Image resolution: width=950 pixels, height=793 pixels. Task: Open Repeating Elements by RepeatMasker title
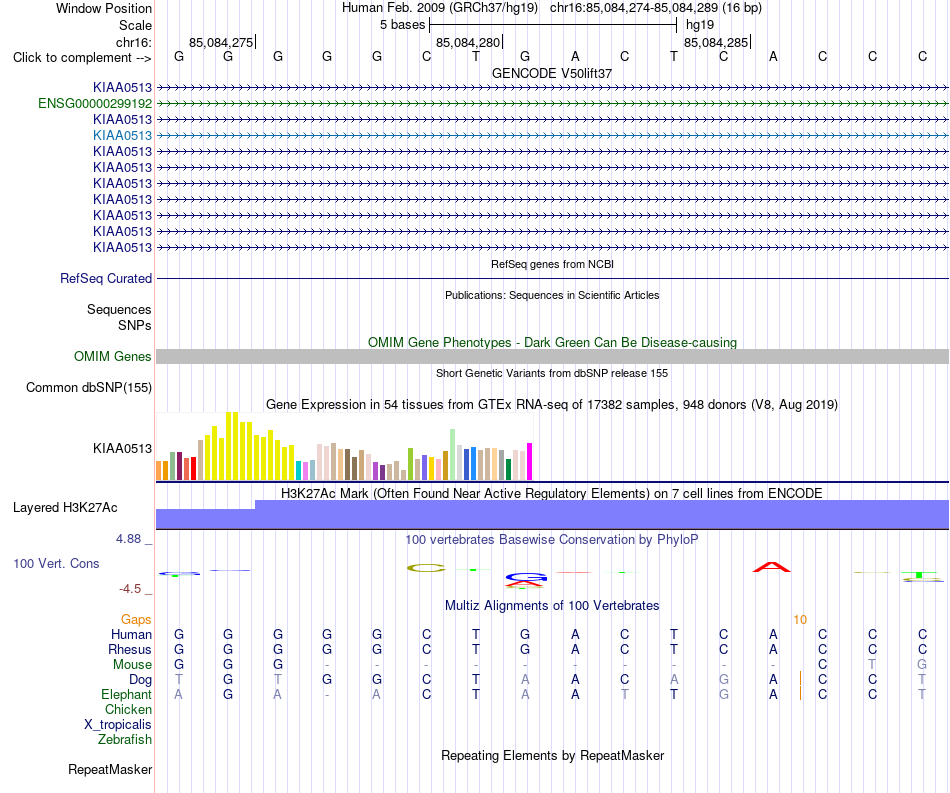[x=552, y=755]
